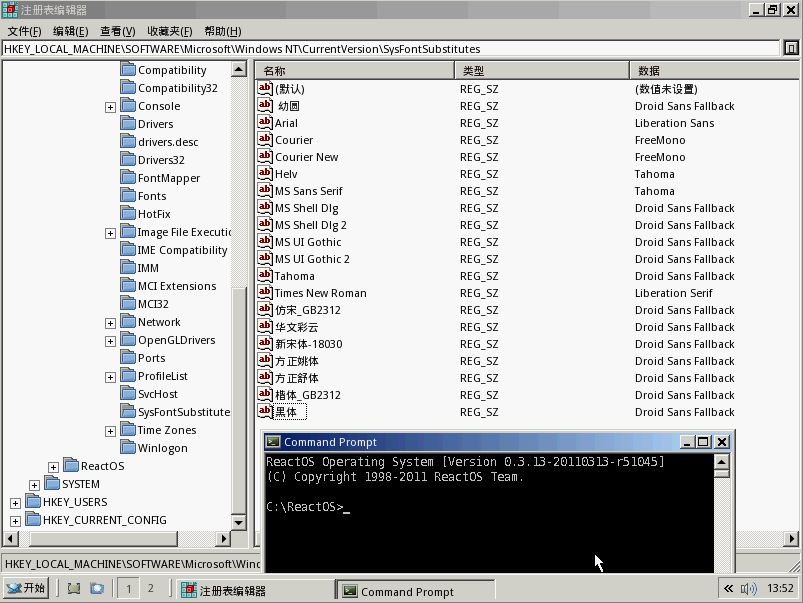Click the Liberation Serif data cell
Screen dimensions: 803x603
[x=673, y=293]
